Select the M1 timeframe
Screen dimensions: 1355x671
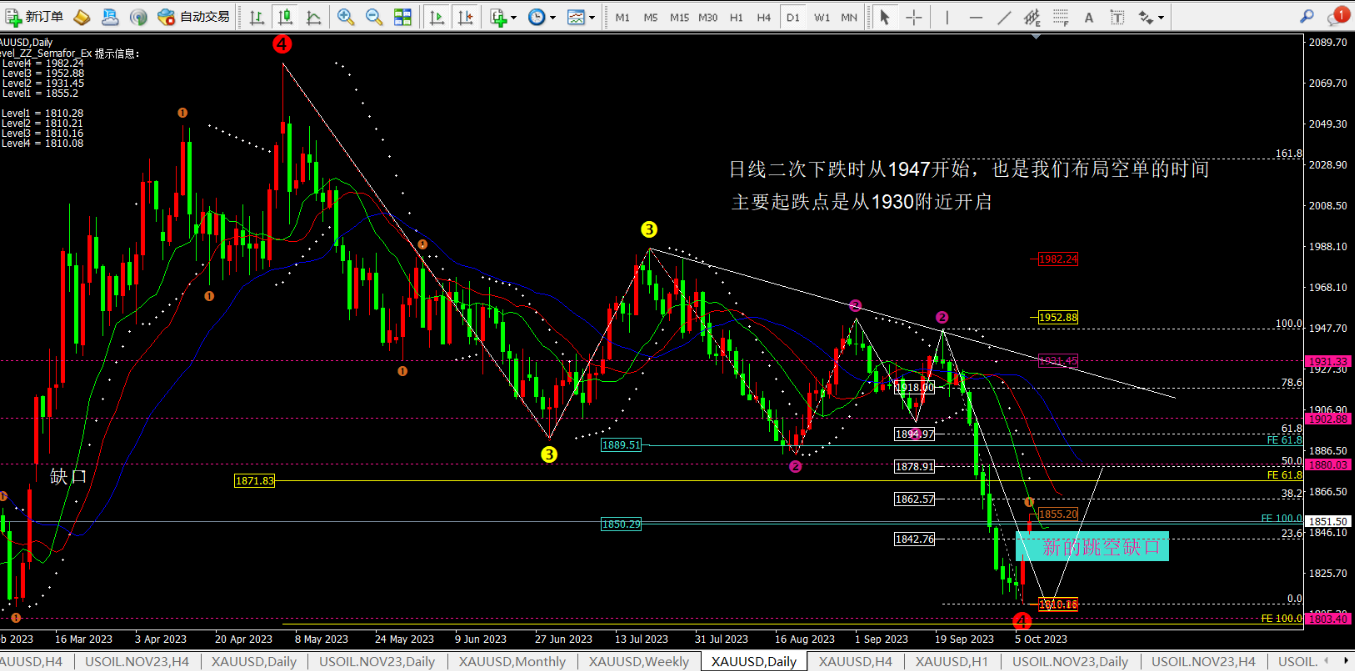(x=622, y=17)
